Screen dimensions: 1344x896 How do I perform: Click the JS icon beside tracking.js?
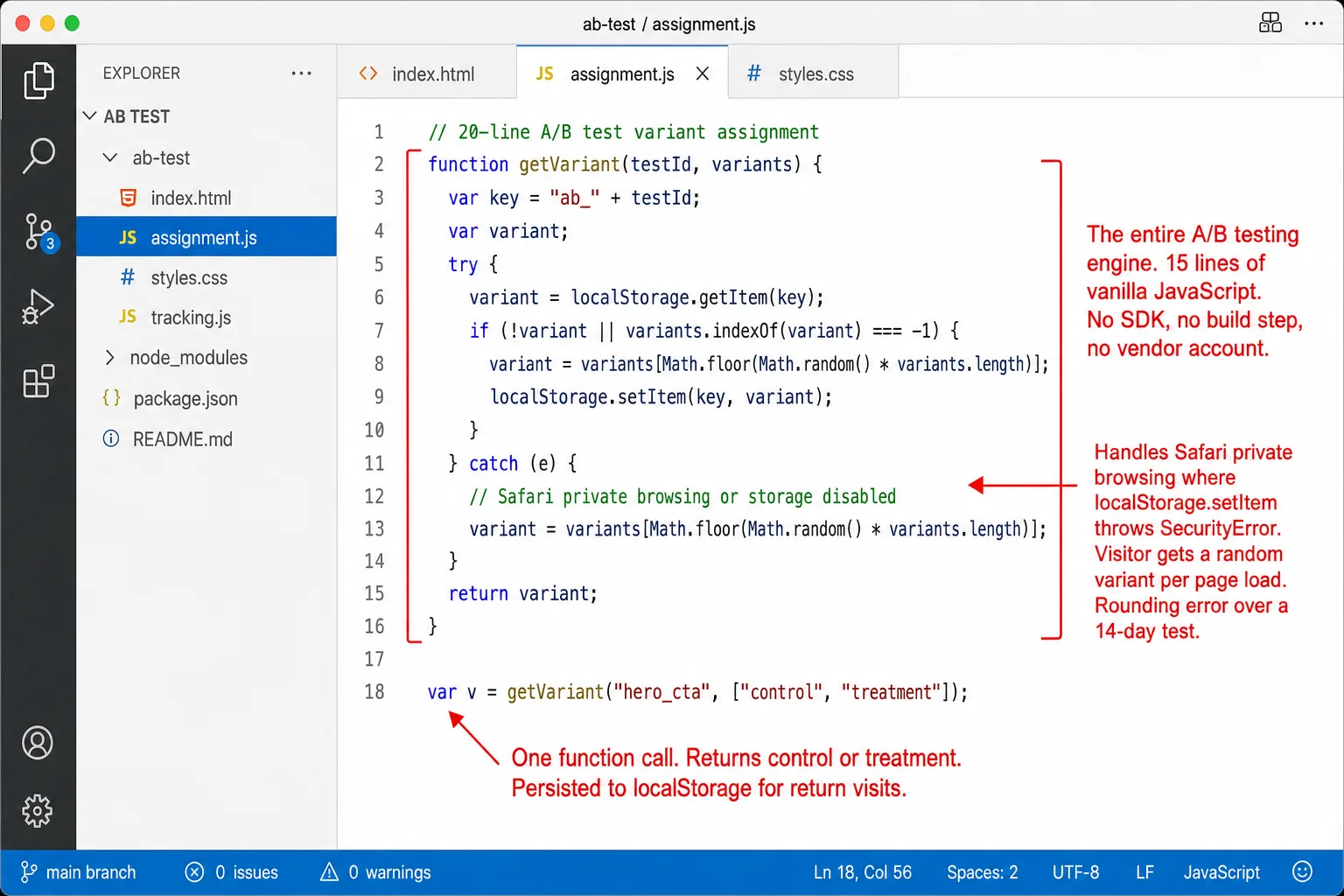pos(128,317)
